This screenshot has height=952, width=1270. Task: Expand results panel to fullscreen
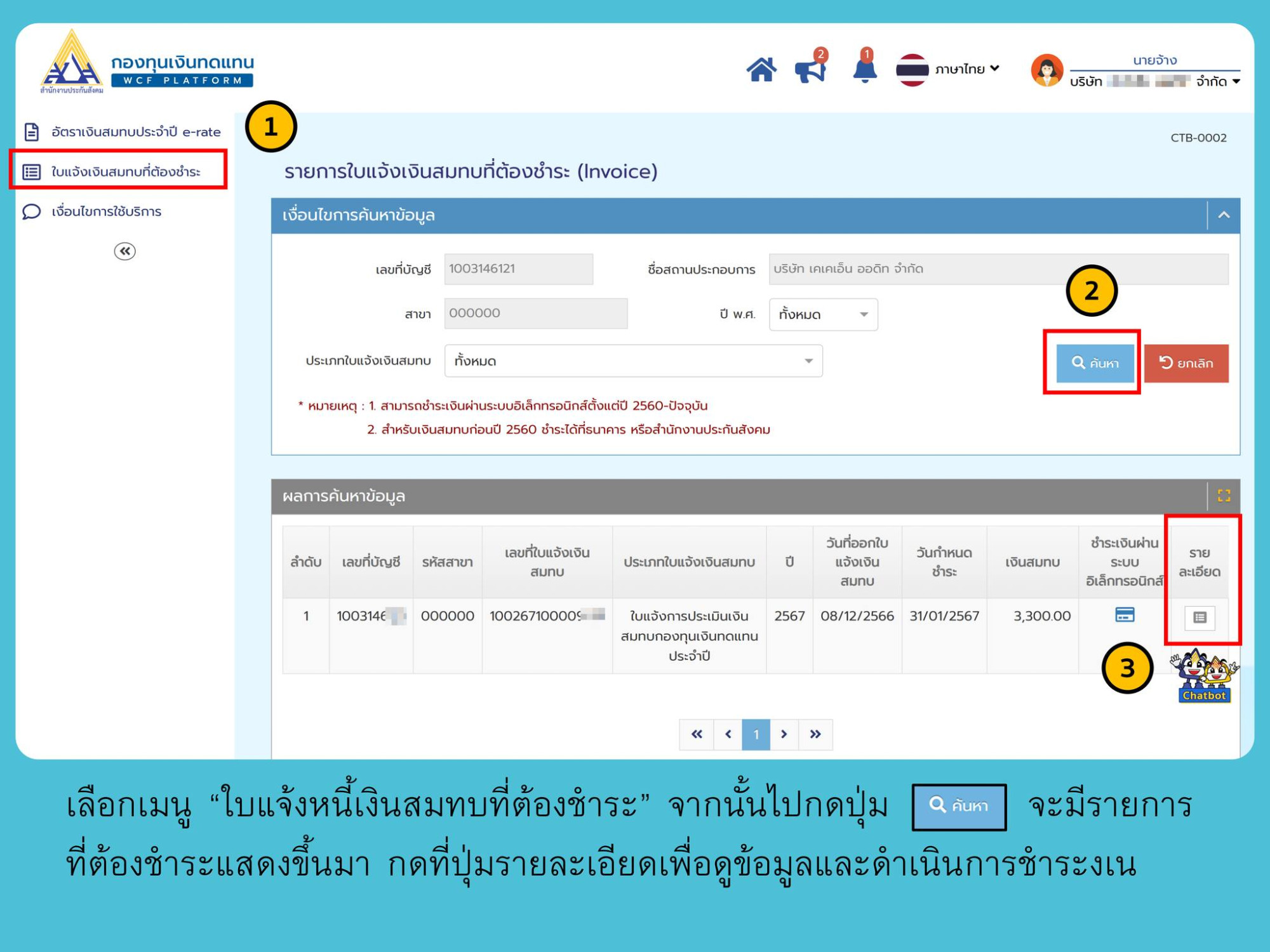click(x=1224, y=496)
